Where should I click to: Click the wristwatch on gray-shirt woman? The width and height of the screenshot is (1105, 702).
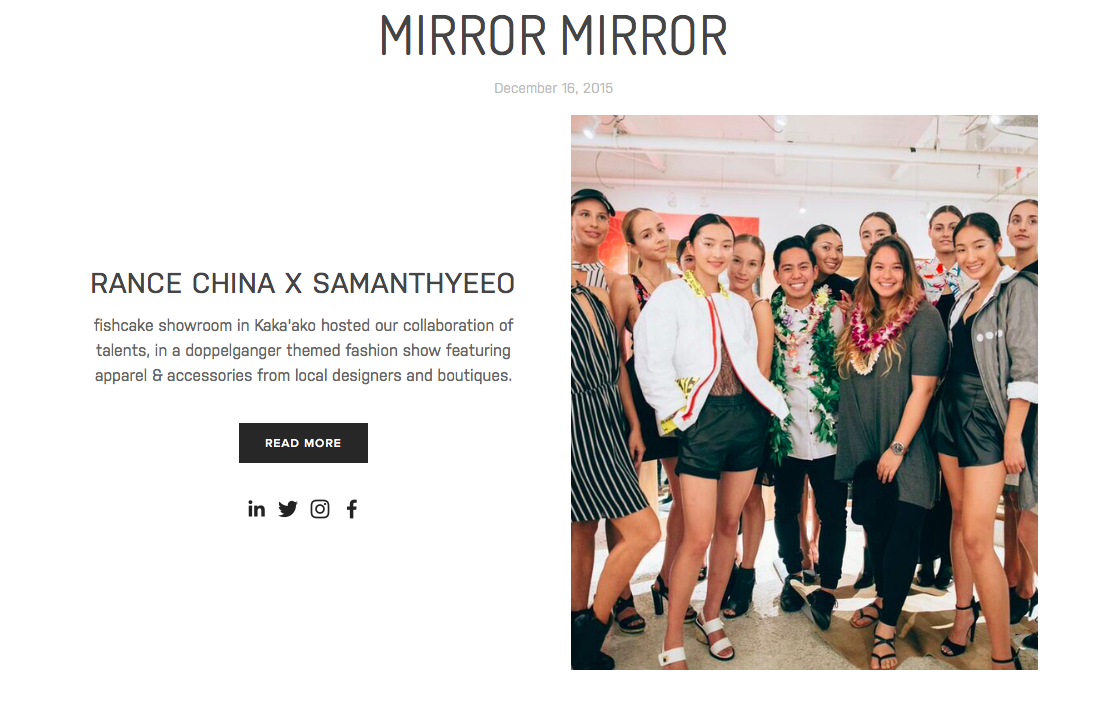pos(897,448)
